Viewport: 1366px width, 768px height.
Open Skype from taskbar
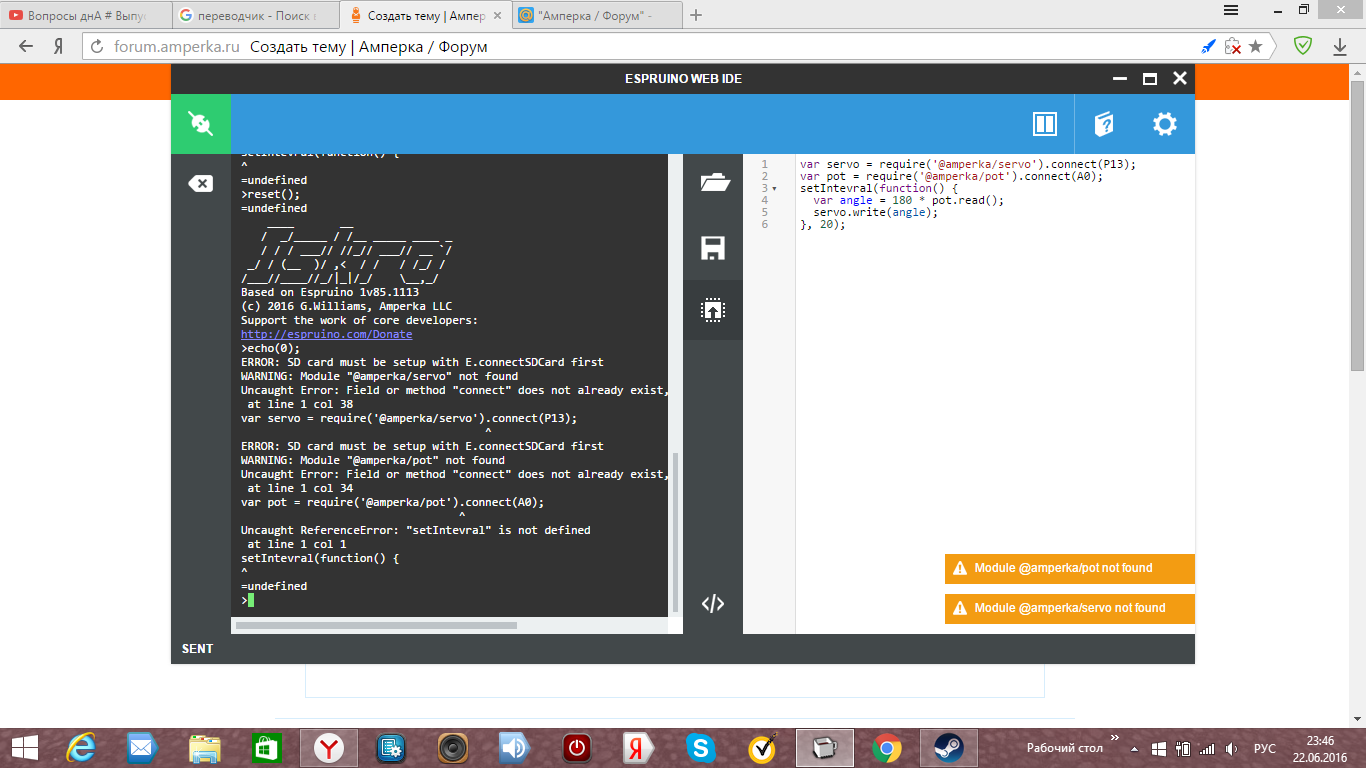pyautogui.click(x=701, y=748)
